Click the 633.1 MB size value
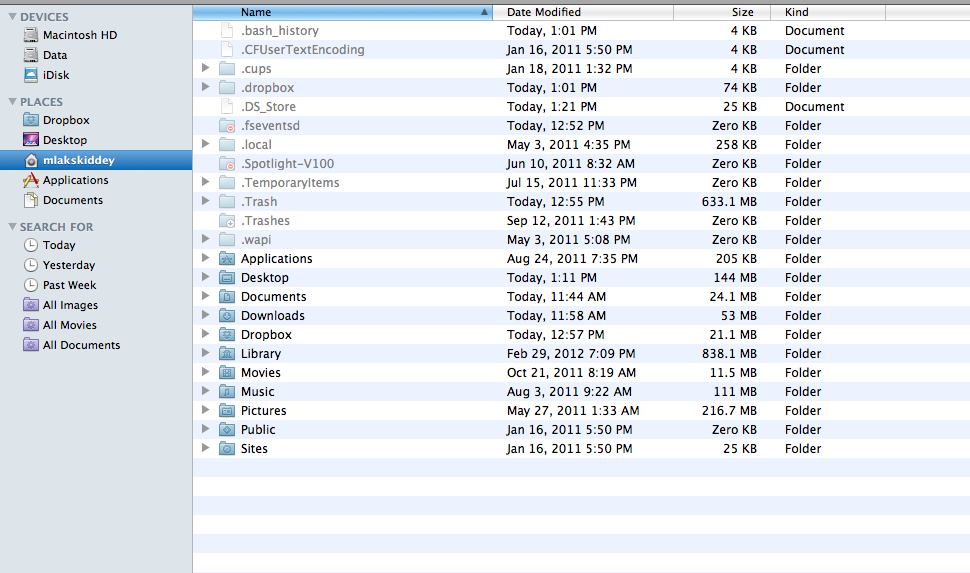This screenshot has height=573, width=970. pos(729,202)
